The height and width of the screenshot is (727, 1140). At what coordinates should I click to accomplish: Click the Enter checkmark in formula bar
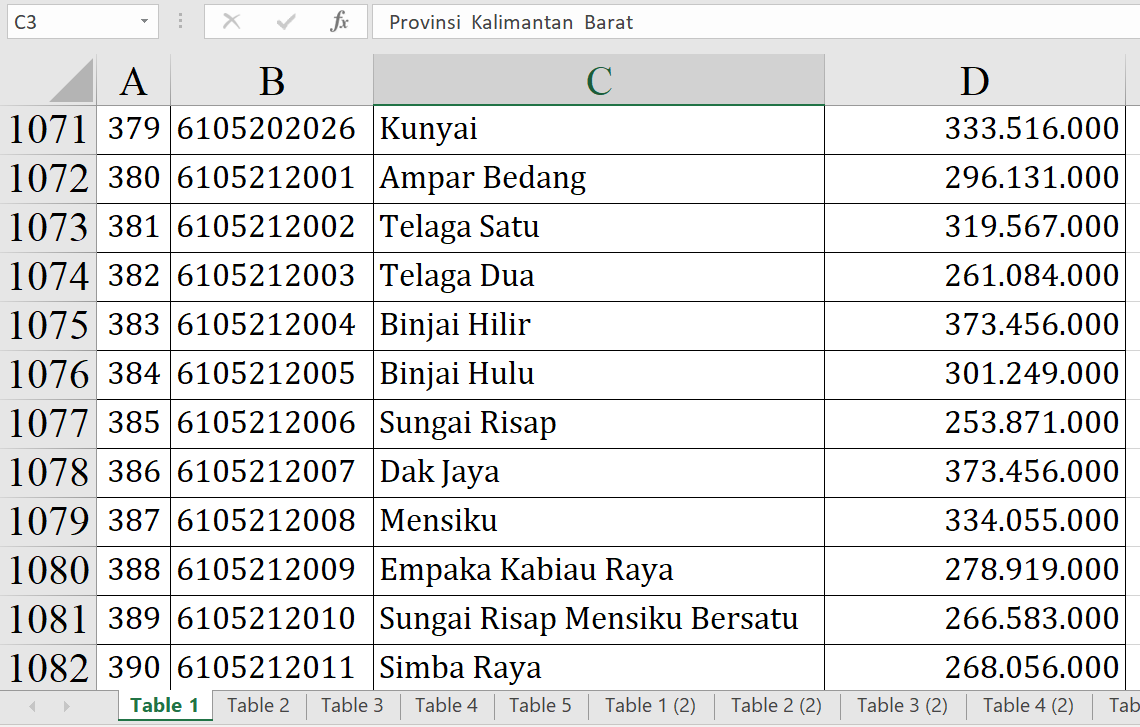(x=286, y=22)
